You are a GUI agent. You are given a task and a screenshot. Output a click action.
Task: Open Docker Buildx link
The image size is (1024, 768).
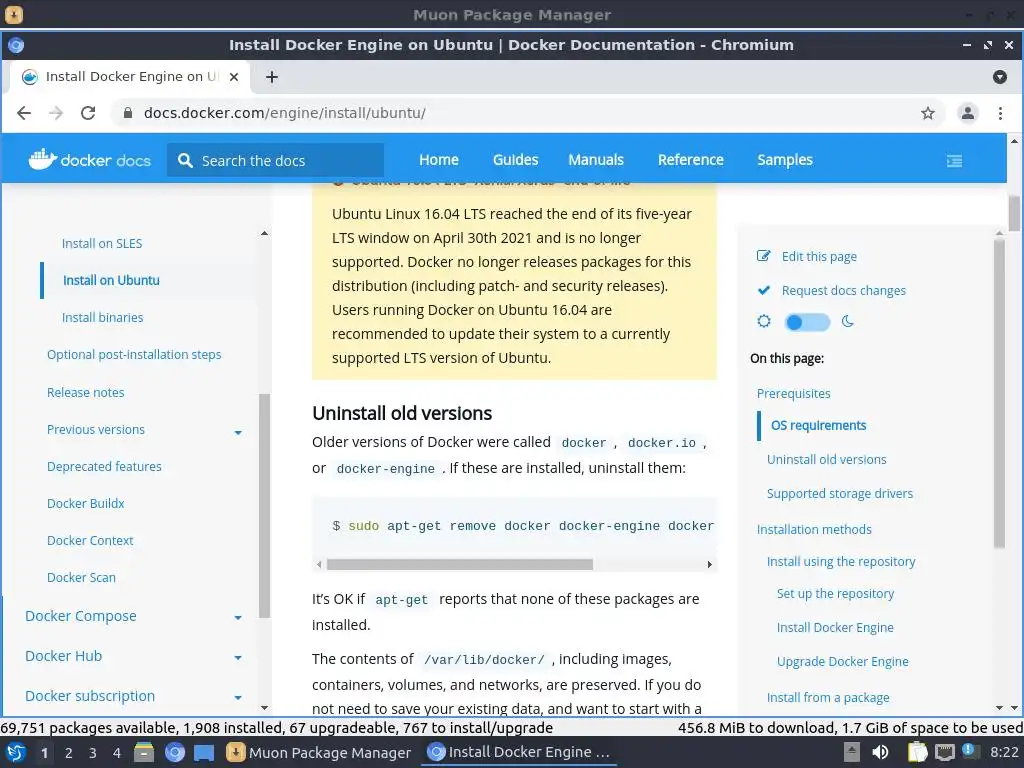pos(86,504)
